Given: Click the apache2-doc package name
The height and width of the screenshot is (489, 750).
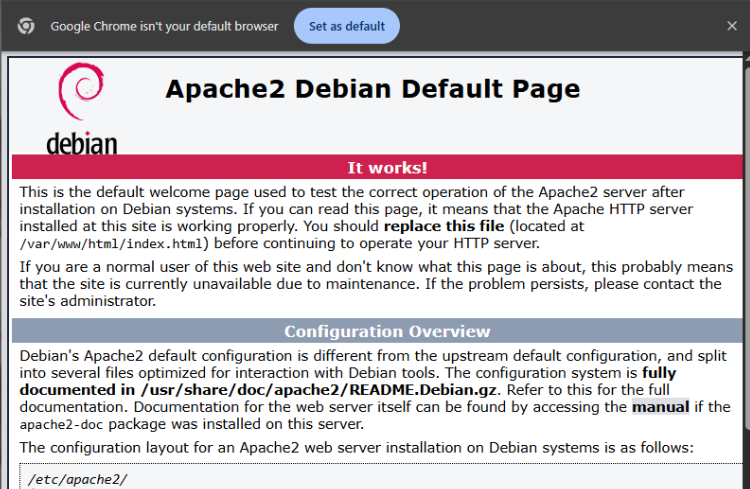Looking at the screenshot, I should [61, 424].
